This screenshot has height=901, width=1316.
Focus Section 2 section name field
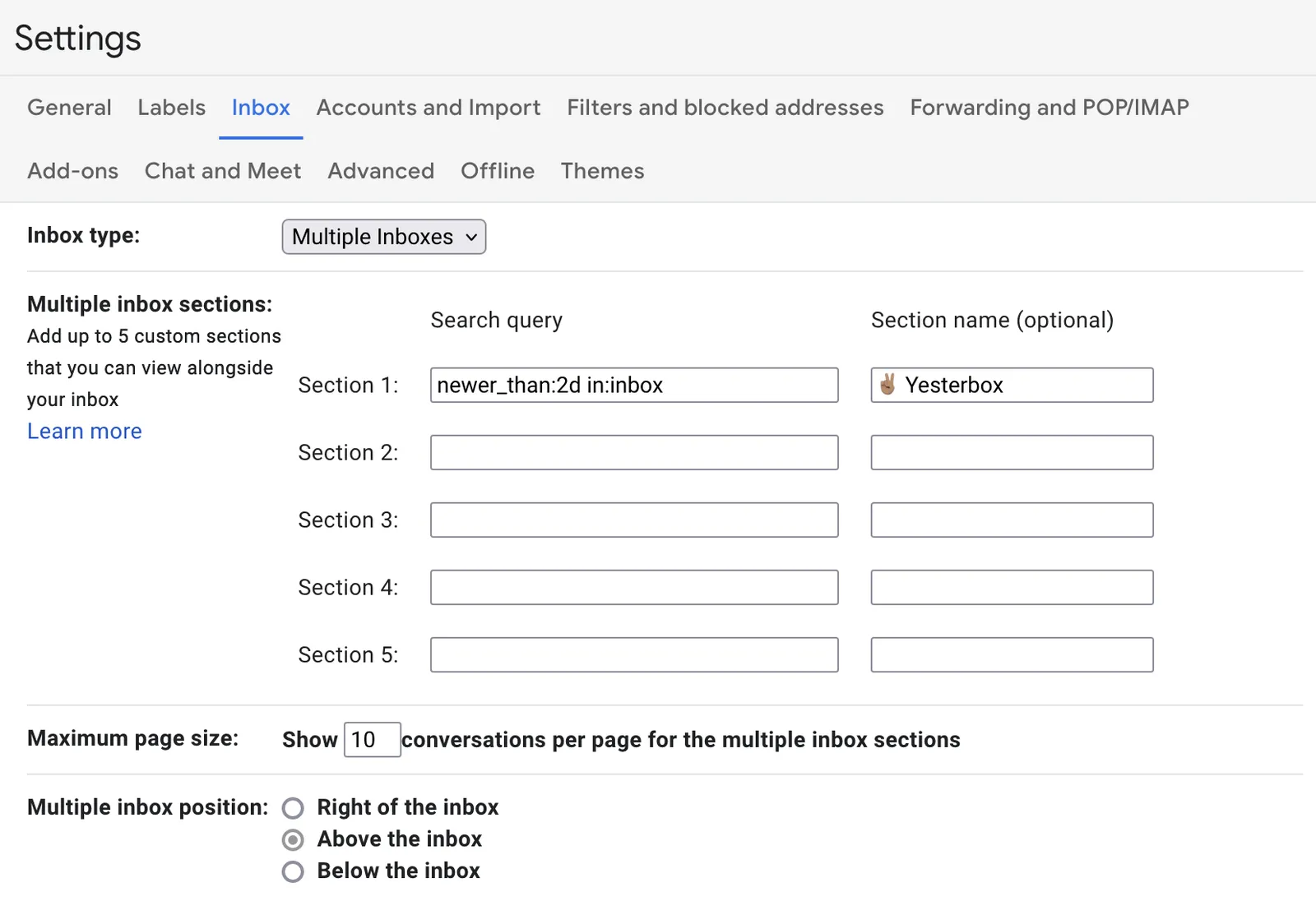(x=1012, y=452)
